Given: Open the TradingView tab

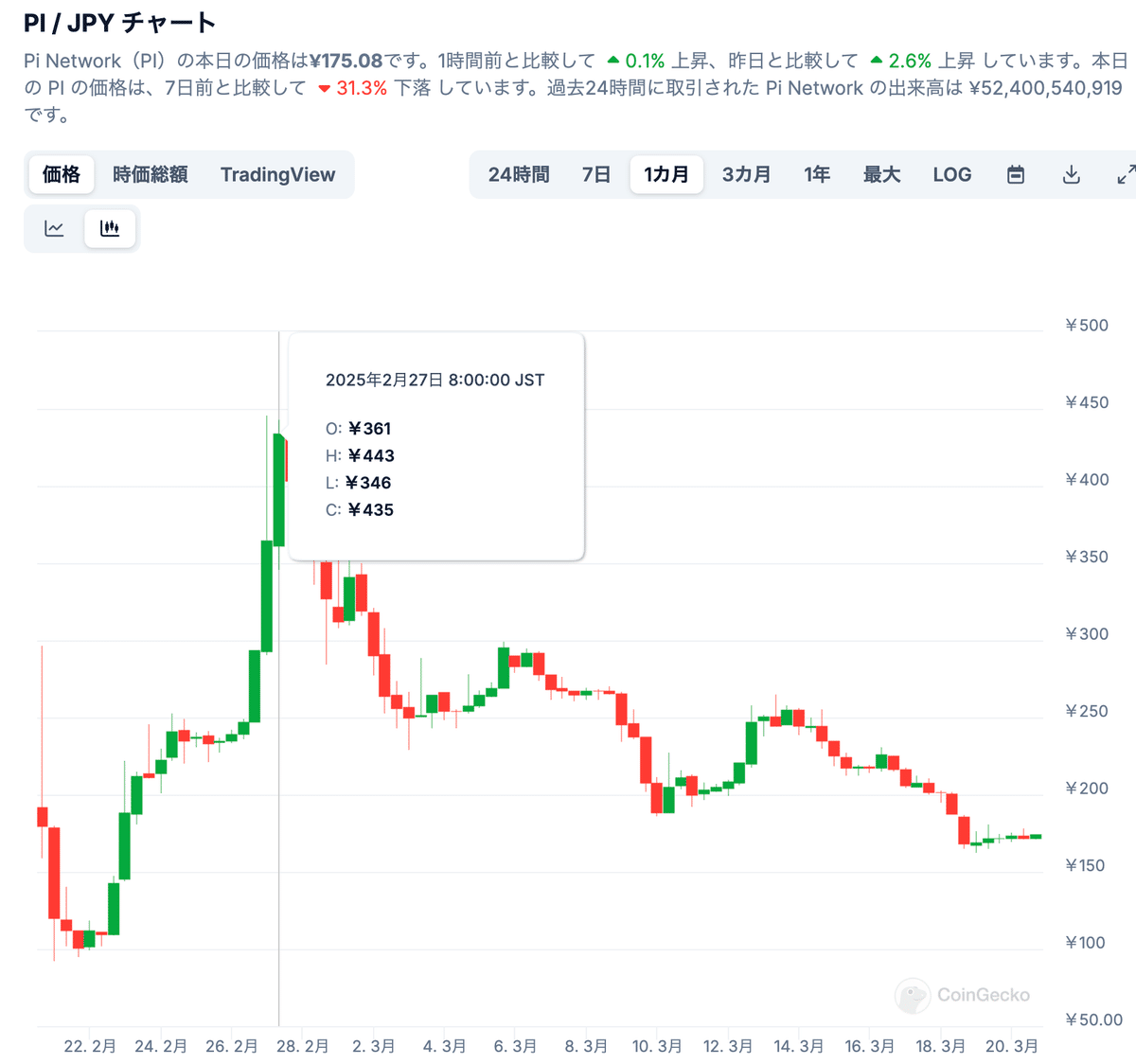Looking at the screenshot, I should point(277,174).
